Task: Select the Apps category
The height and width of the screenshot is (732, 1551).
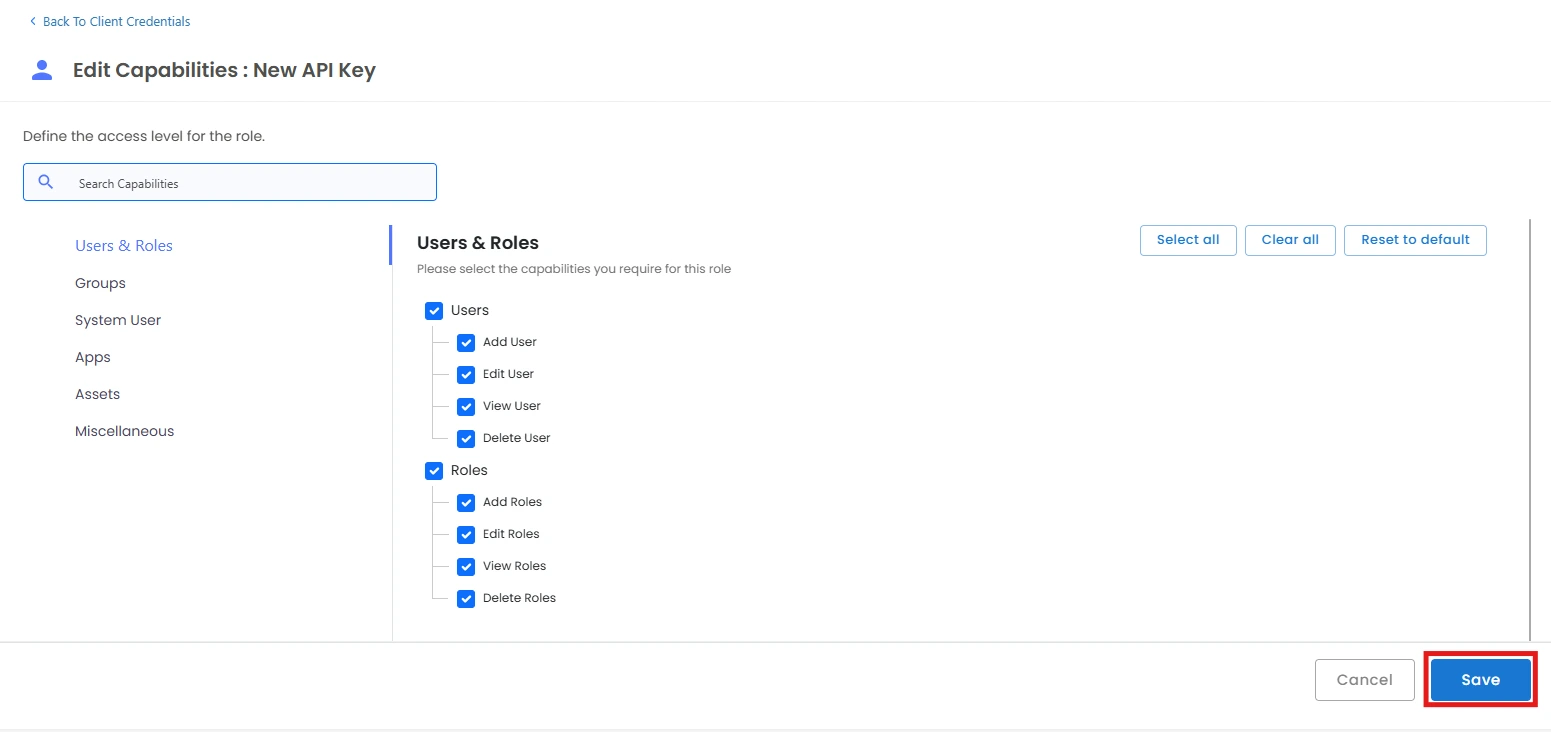Action: (x=93, y=357)
